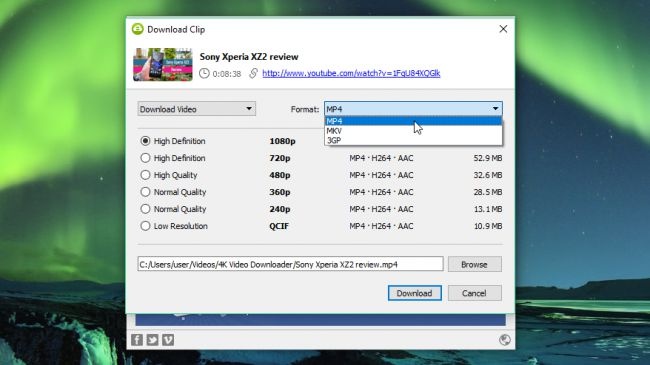Click the Vimeo icon

pyautogui.click(x=168, y=340)
